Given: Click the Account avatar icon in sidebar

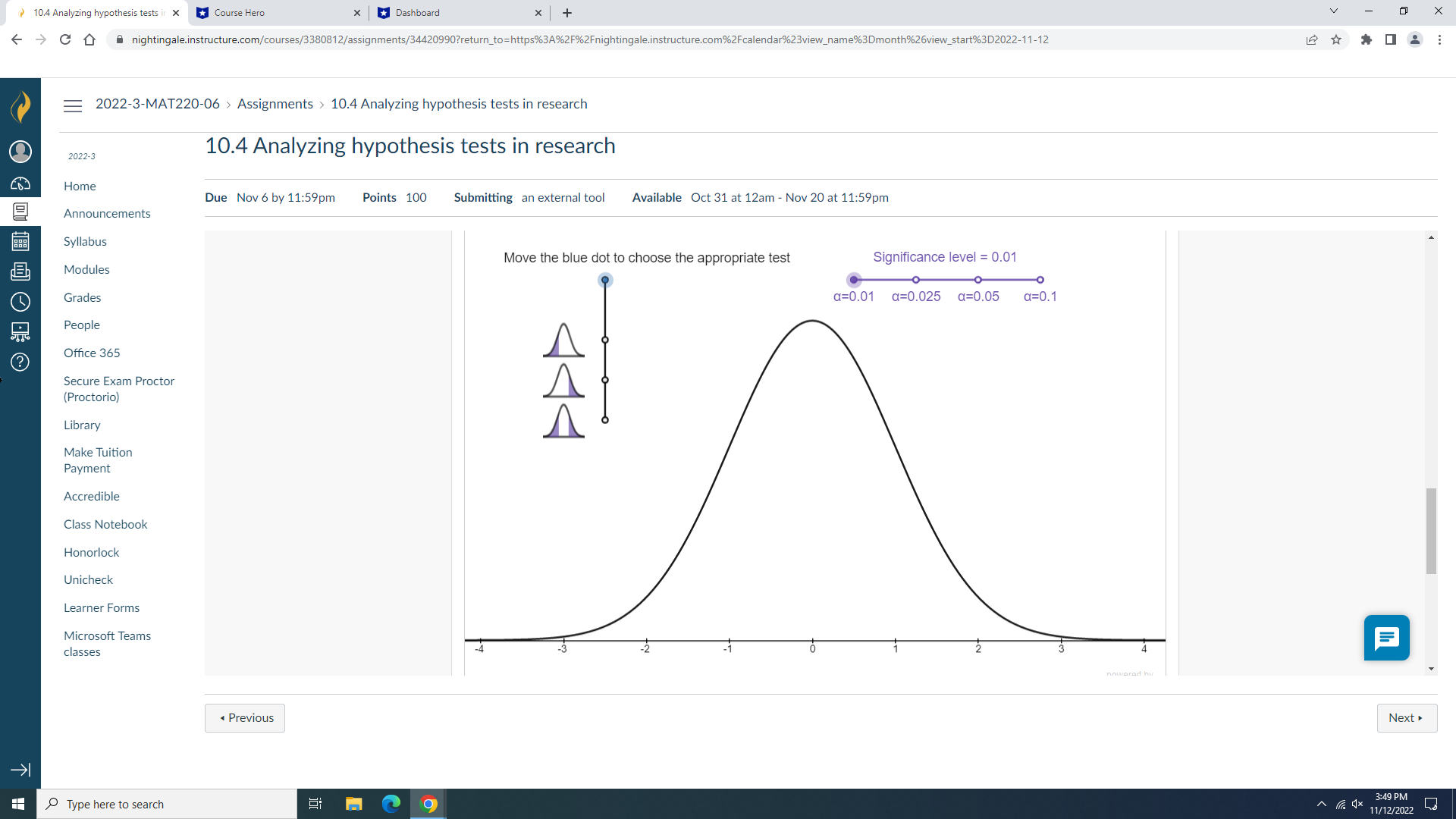Looking at the screenshot, I should coord(20,152).
